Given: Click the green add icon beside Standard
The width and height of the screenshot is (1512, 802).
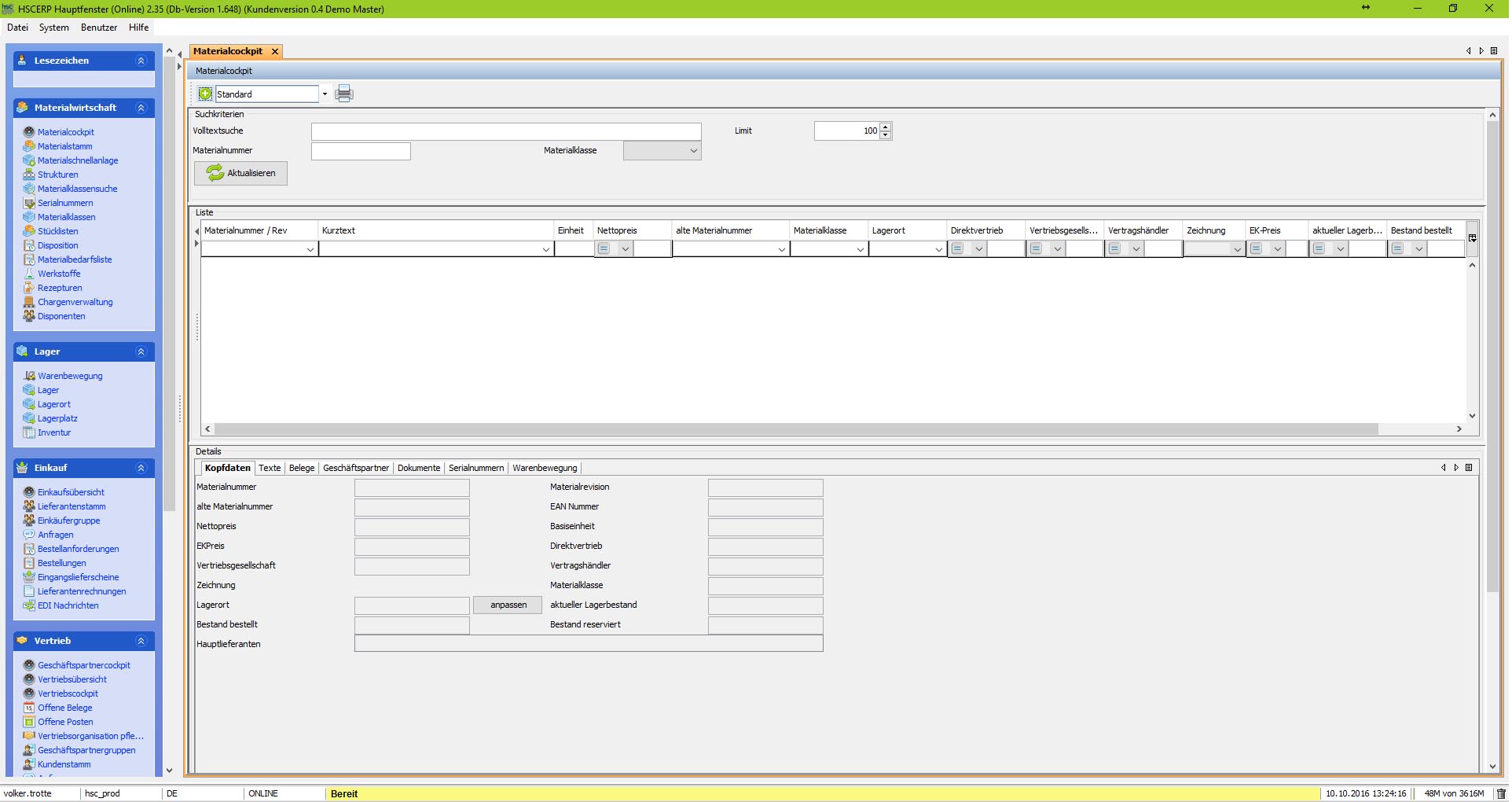Looking at the screenshot, I should click(x=205, y=94).
